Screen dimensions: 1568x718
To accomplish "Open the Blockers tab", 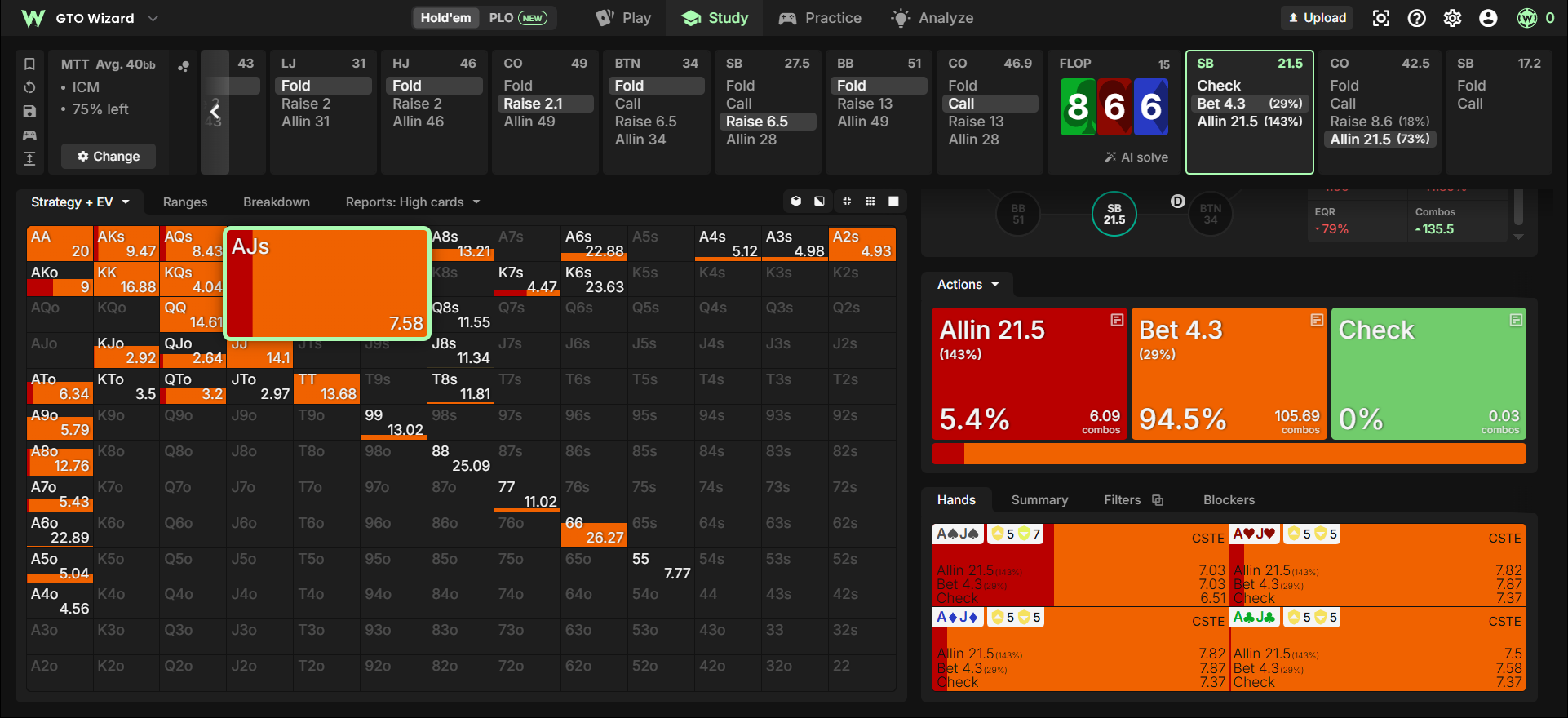I will pyautogui.click(x=1229, y=500).
